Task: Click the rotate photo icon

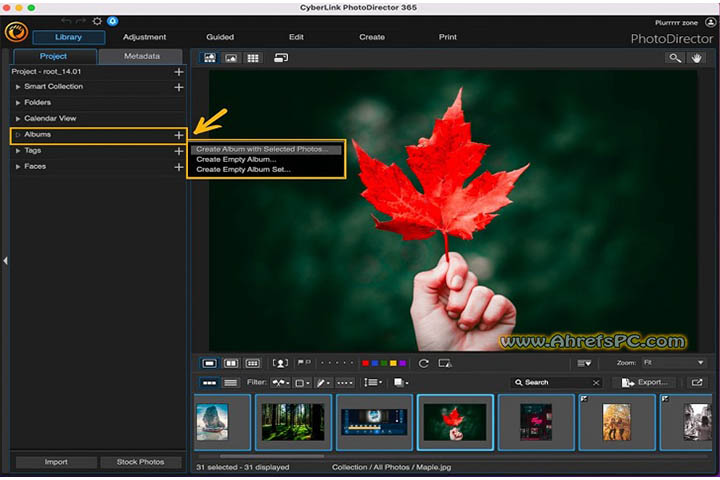Action: 423,363
